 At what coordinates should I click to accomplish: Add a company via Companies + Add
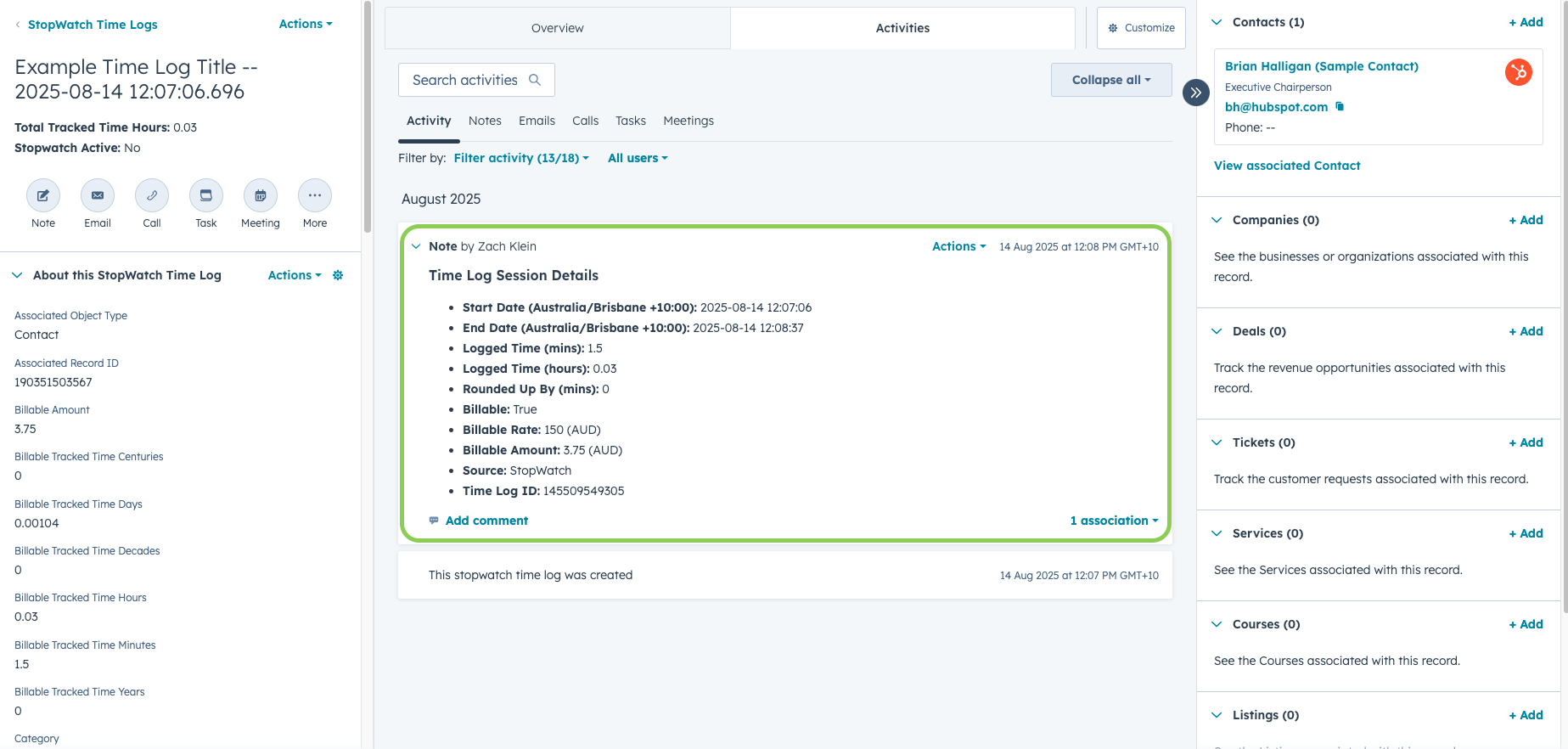[x=1526, y=220]
